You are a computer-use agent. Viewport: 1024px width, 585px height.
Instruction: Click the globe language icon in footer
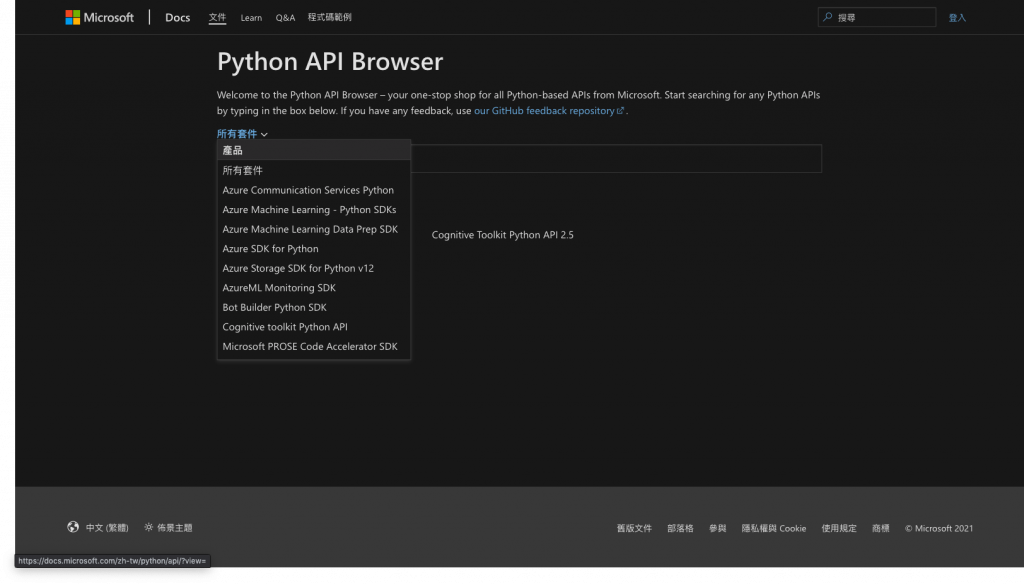coord(73,527)
